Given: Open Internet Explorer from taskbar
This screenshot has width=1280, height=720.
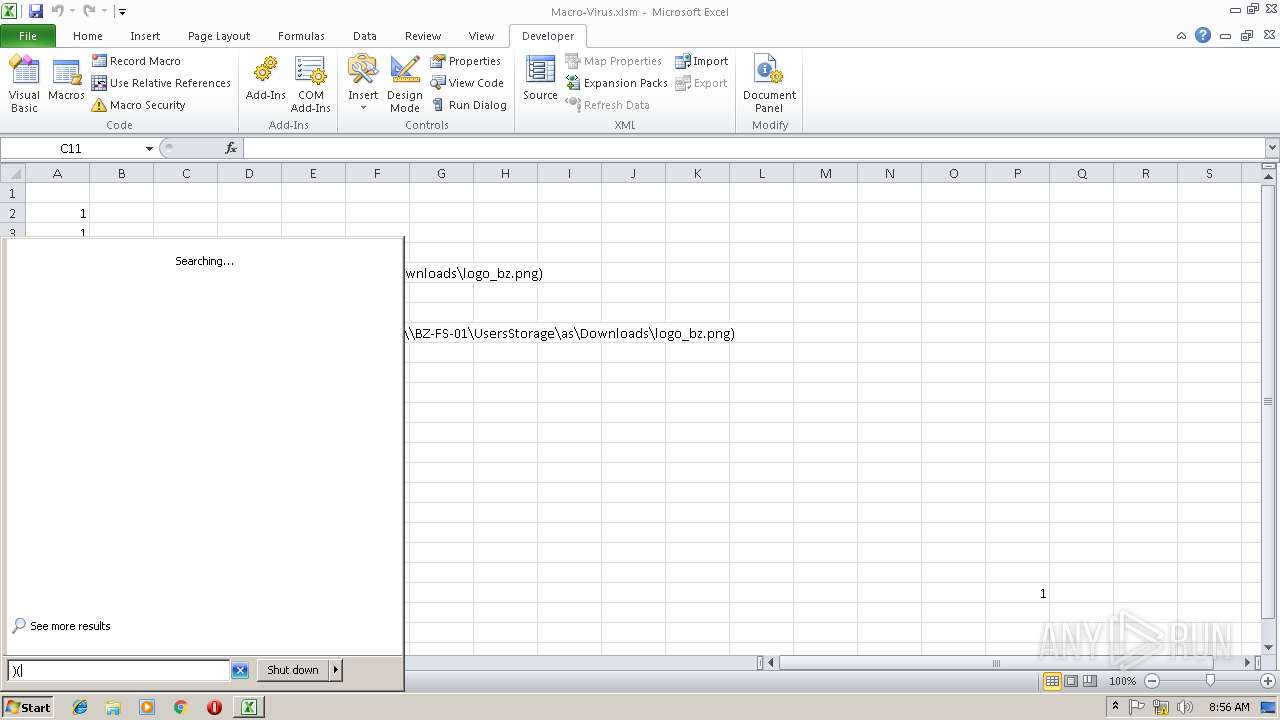Looking at the screenshot, I should coord(80,707).
